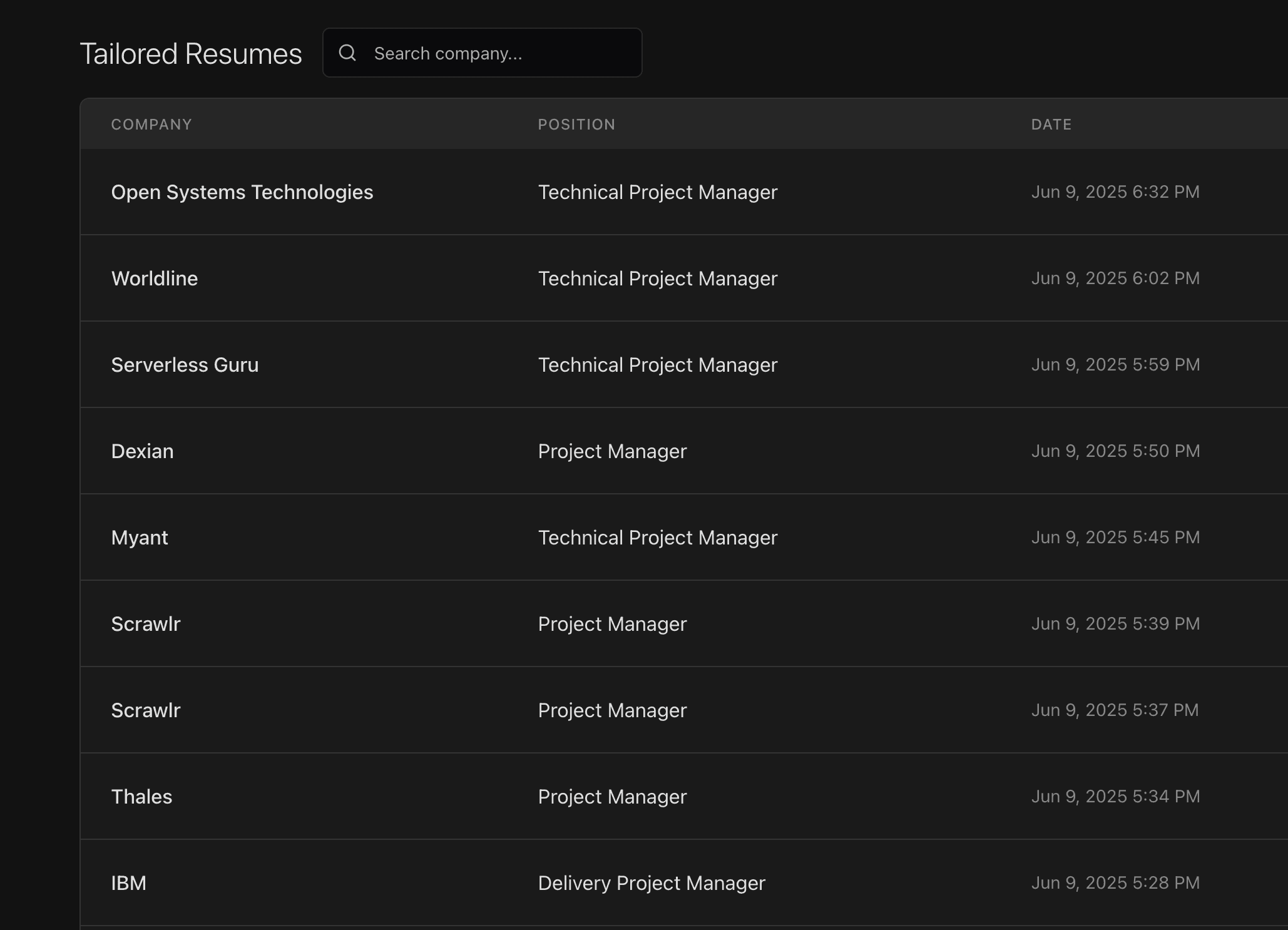Image resolution: width=1288 pixels, height=930 pixels.
Task: Click Project Manager position in Dexian row
Action: click(612, 451)
